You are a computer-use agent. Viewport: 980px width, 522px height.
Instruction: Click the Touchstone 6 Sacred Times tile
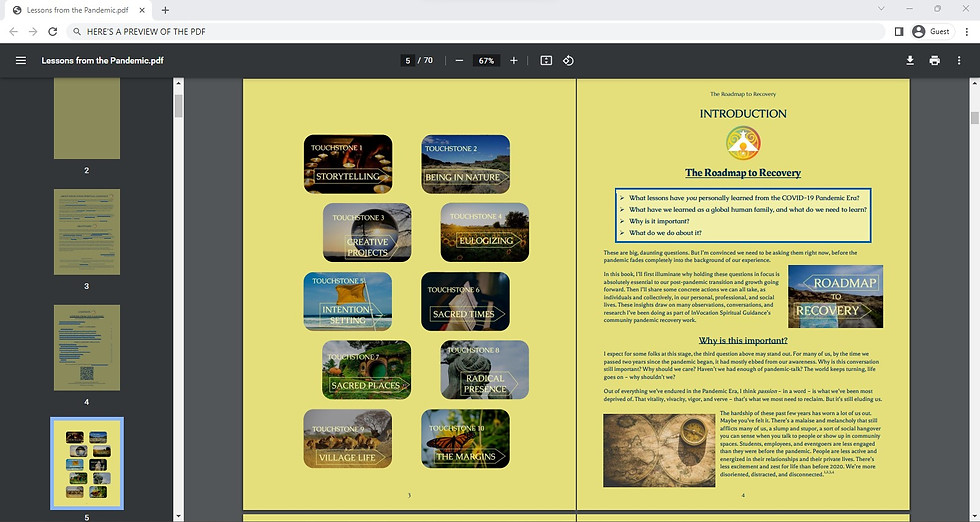click(x=466, y=301)
